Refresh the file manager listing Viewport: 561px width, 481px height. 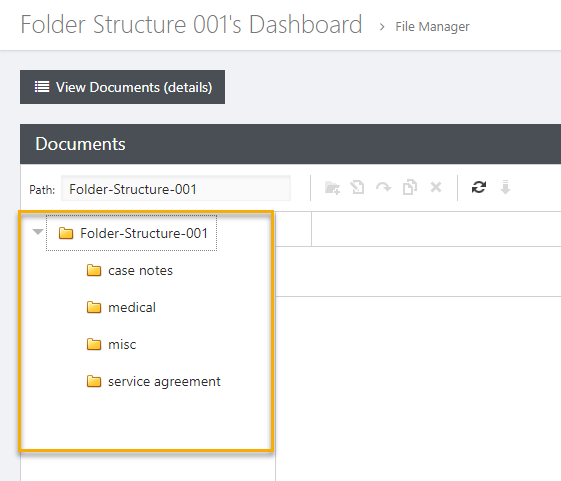(x=479, y=187)
